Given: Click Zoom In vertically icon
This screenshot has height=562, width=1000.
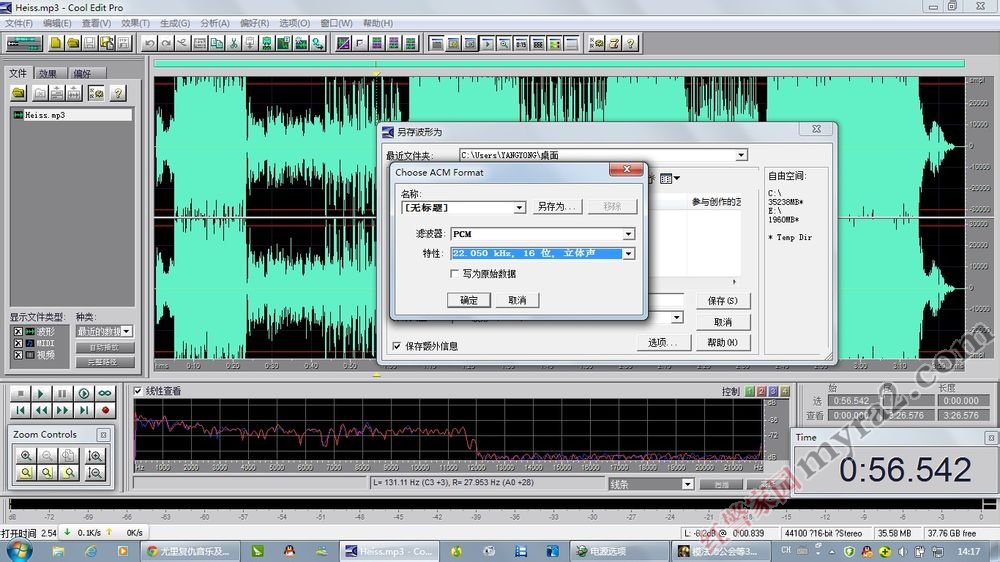Looking at the screenshot, I should pos(95,455).
